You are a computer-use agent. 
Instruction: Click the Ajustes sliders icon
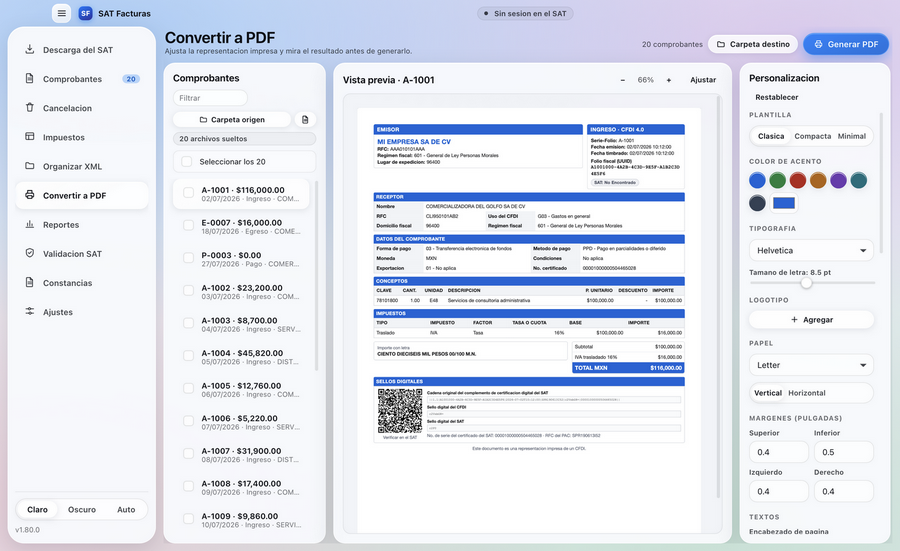click(x=29, y=312)
